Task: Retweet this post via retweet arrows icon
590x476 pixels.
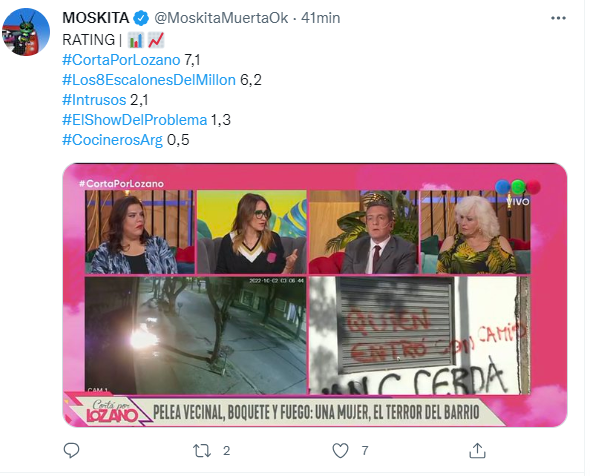Action: pyautogui.click(x=202, y=450)
